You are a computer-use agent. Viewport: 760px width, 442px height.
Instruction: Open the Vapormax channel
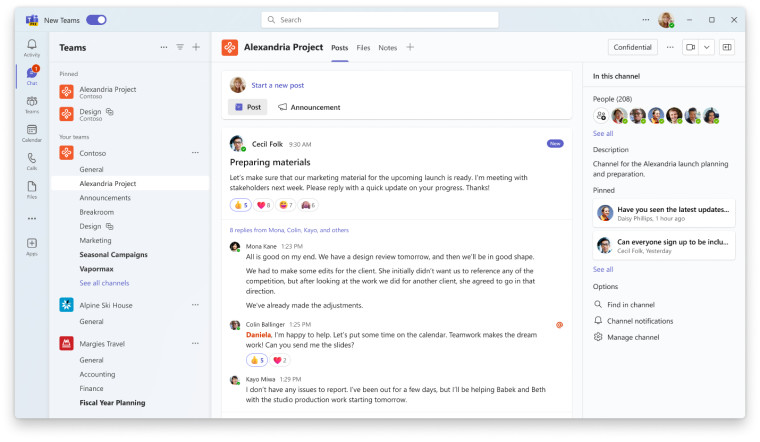[x=96, y=268]
